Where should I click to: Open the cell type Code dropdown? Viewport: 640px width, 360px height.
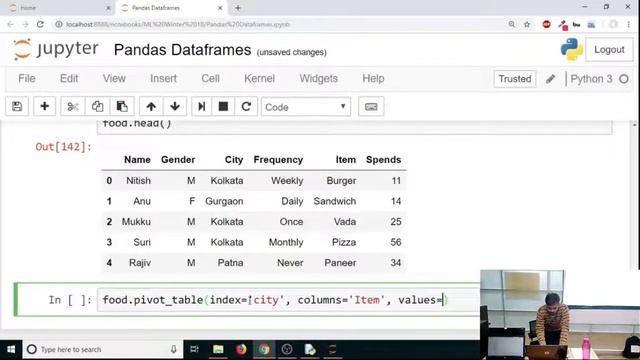(x=306, y=107)
